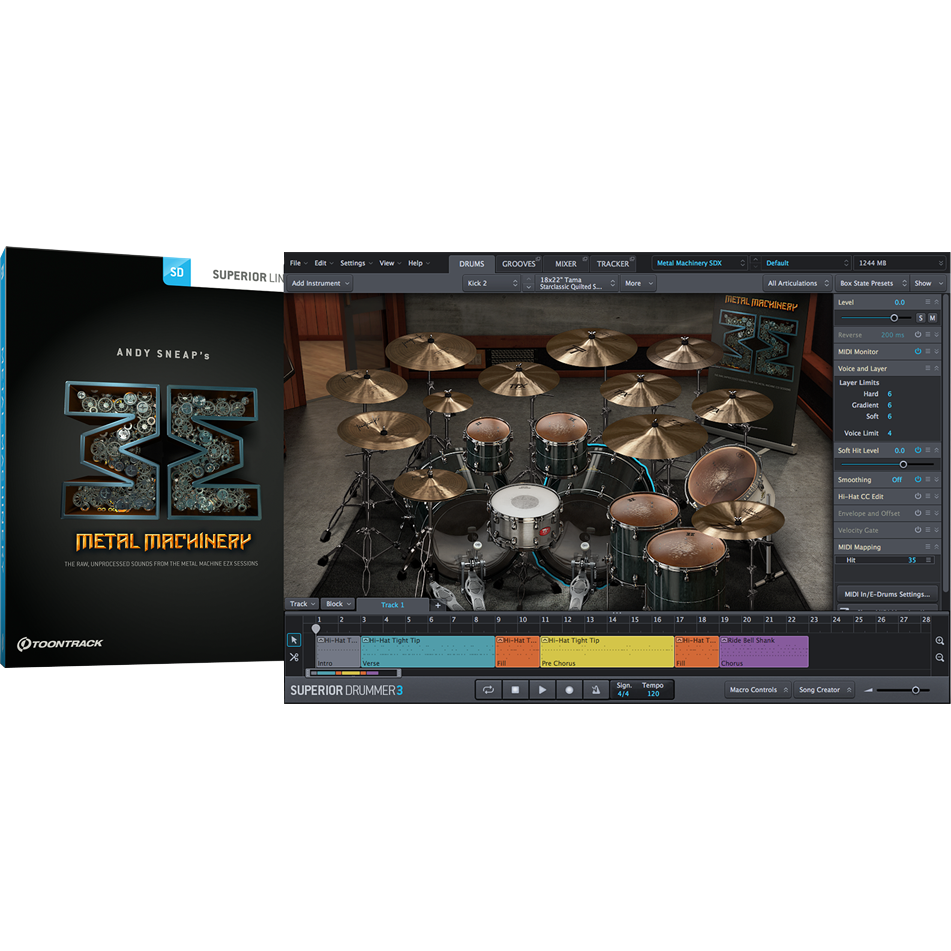
Task: Adjust the master volume slider
Action: click(916, 690)
